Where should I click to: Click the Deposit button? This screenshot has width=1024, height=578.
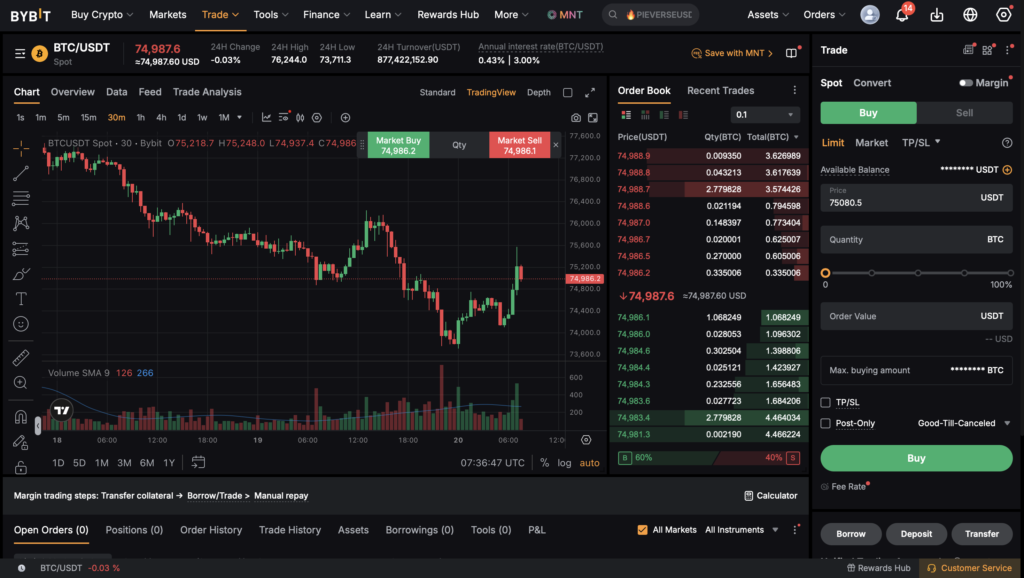coord(916,534)
